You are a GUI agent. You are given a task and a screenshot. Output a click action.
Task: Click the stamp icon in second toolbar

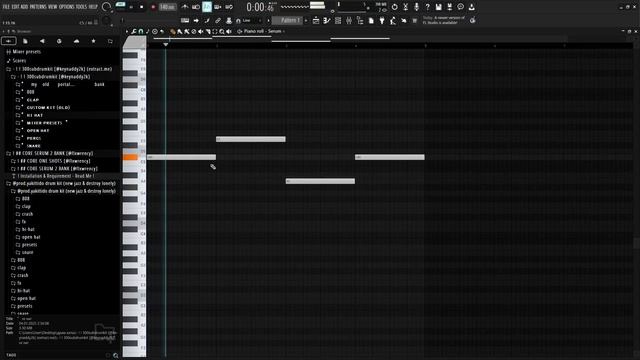(229, 20)
